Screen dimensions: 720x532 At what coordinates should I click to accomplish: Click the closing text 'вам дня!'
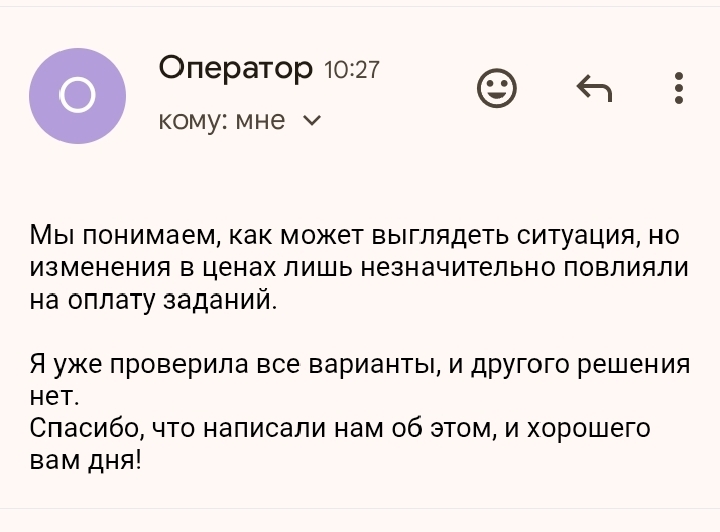(x=86, y=460)
